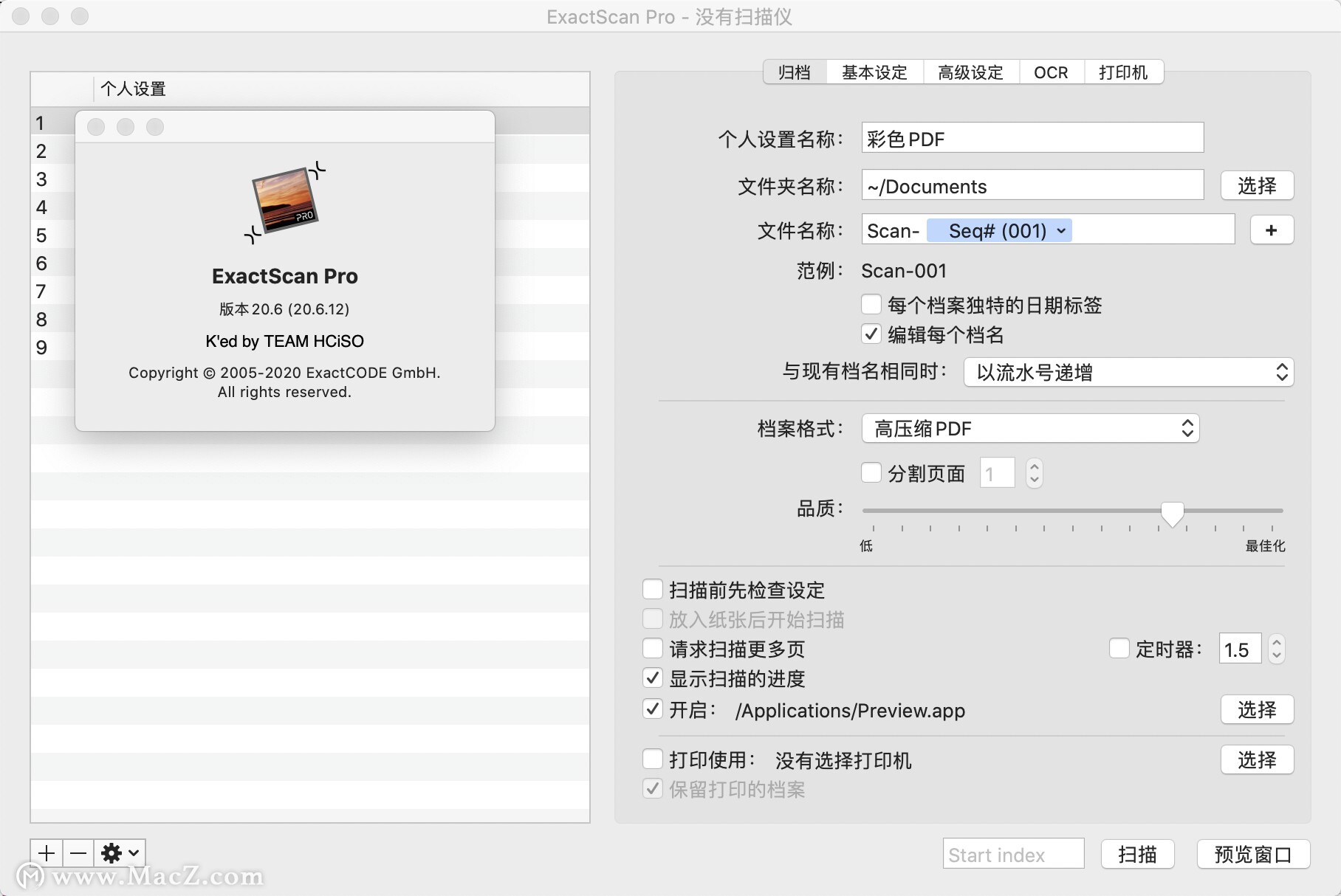The width and height of the screenshot is (1341, 896).
Task: Open 以流水号递增 dropdown
Action: pyautogui.click(x=1128, y=372)
